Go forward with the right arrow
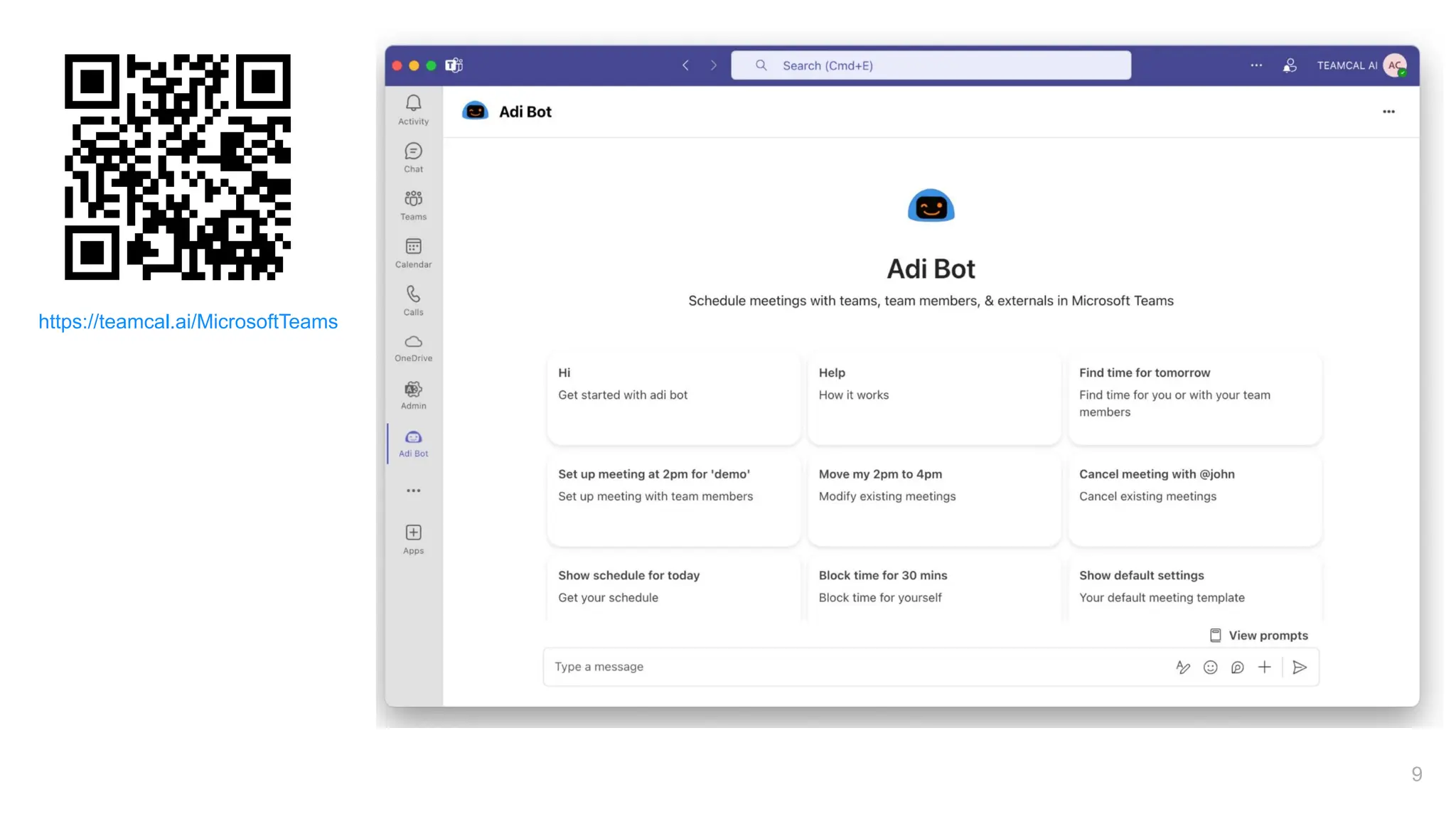This screenshot has width=1456, height=819. (714, 65)
